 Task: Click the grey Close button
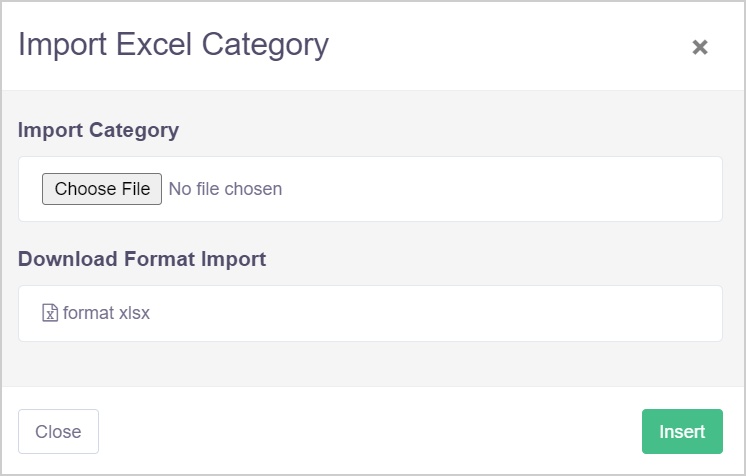(x=58, y=432)
